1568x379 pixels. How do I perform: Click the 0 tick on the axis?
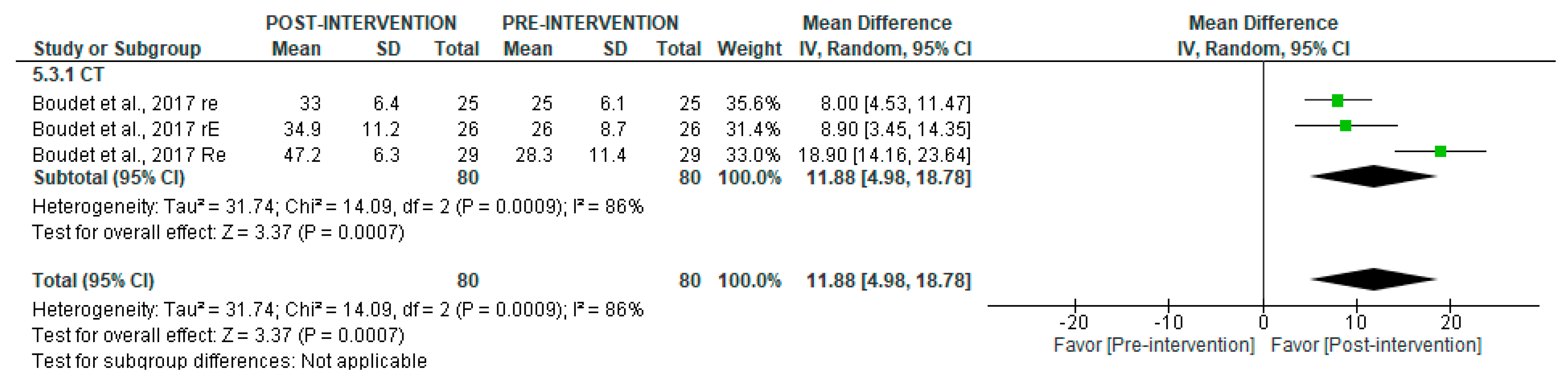pyautogui.click(x=1263, y=322)
